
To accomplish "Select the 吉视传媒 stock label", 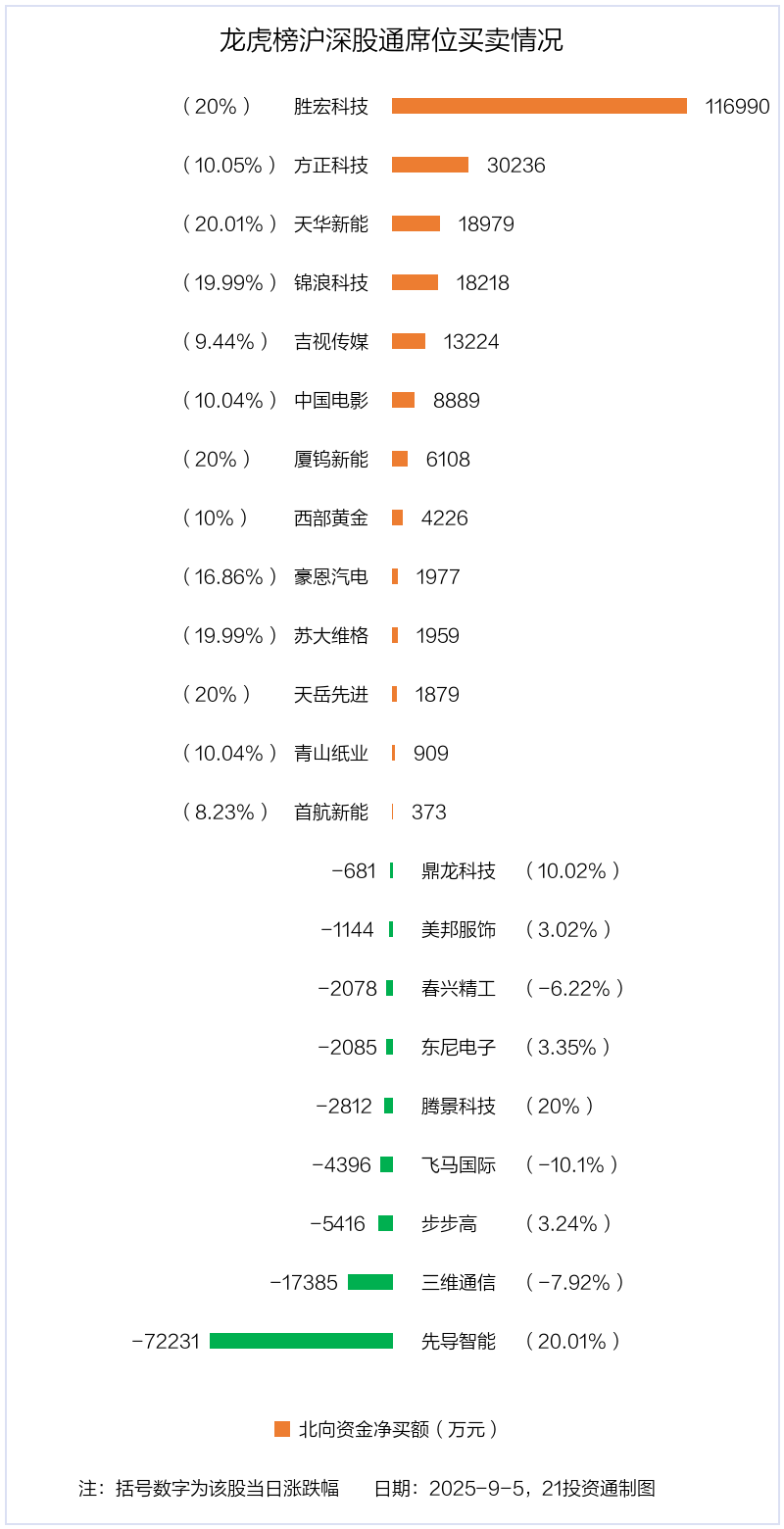I will pyautogui.click(x=331, y=341).
